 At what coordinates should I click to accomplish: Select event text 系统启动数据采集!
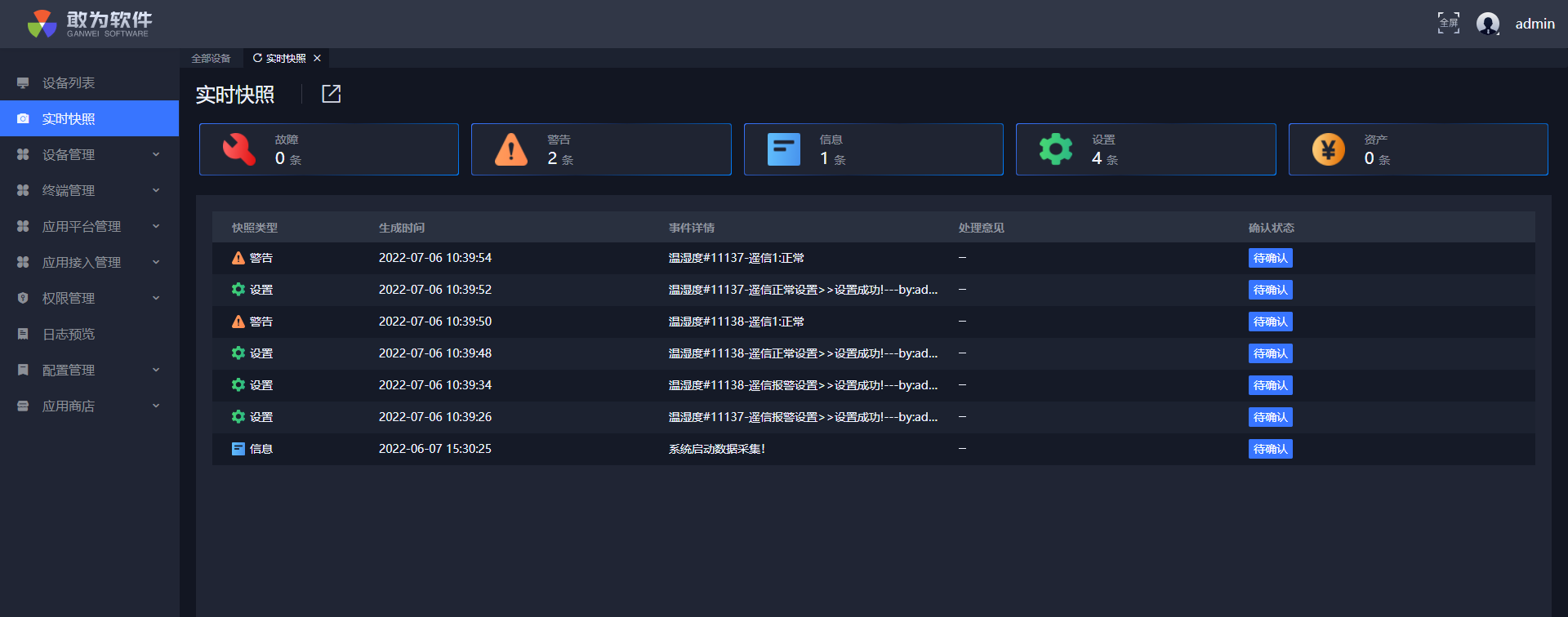(x=717, y=449)
